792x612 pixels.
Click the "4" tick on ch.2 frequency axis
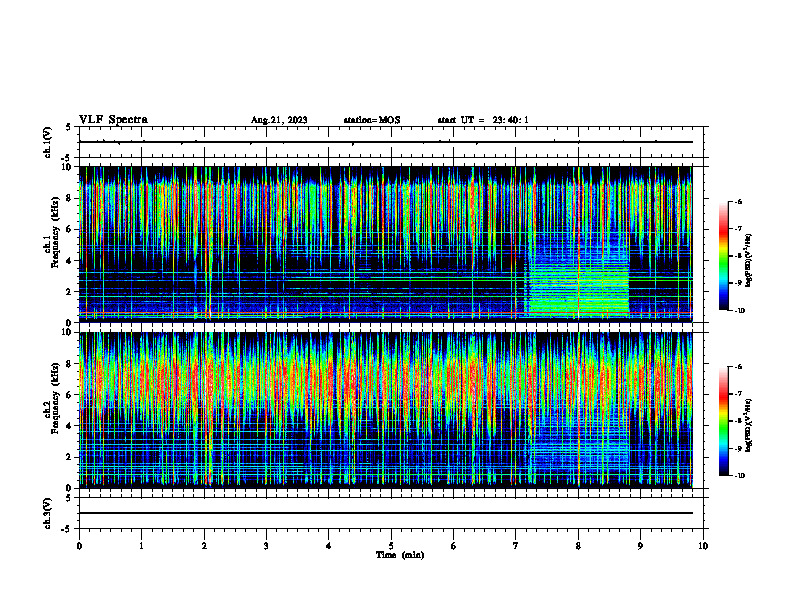(x=69, y=426)
